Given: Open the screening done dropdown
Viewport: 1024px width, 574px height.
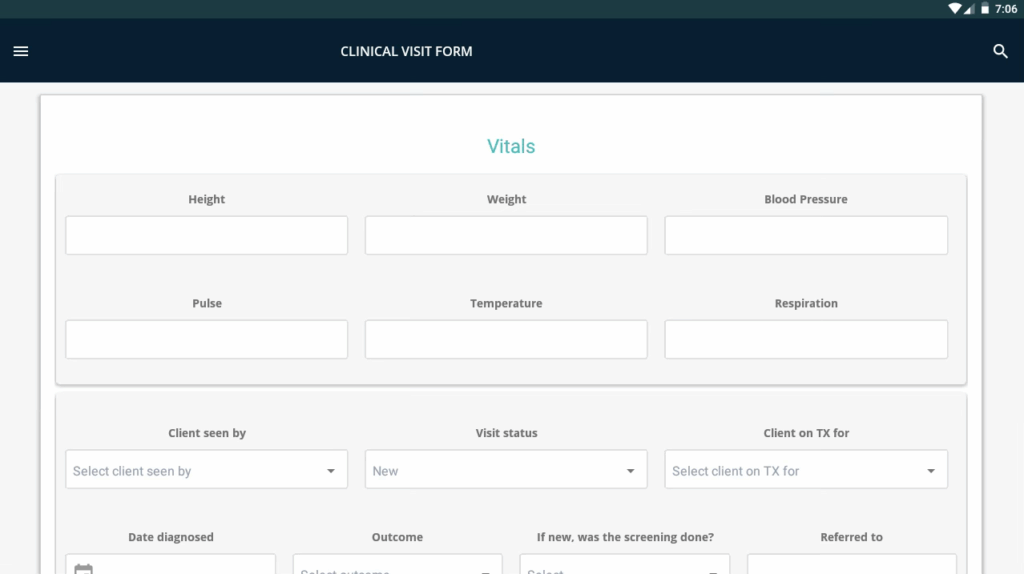Looking at the screenshot, I should (x=625, y=567).
